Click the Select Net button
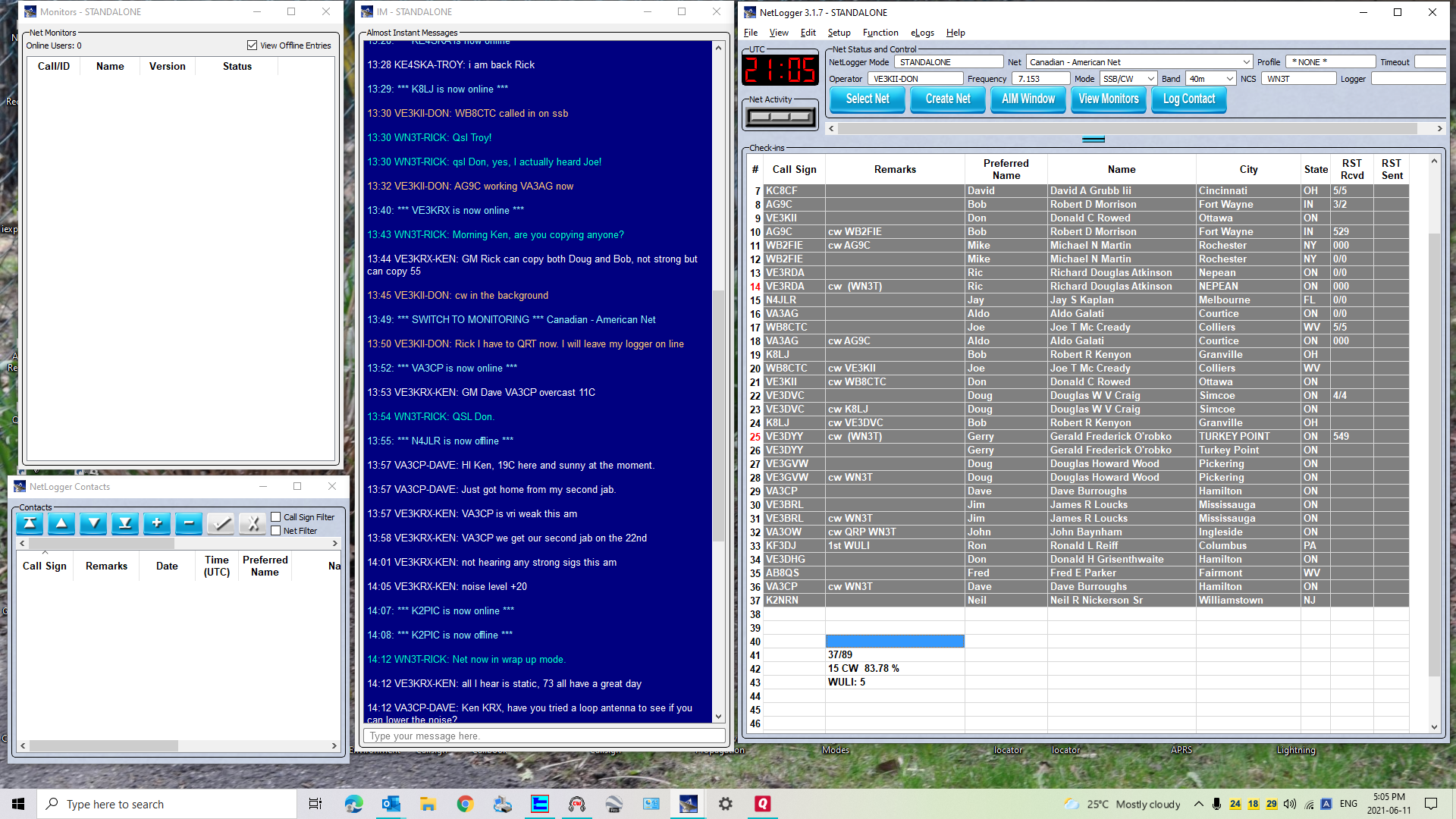This screenshot has height=819, width=1456. pyautogui.click(x=867, y=99)
